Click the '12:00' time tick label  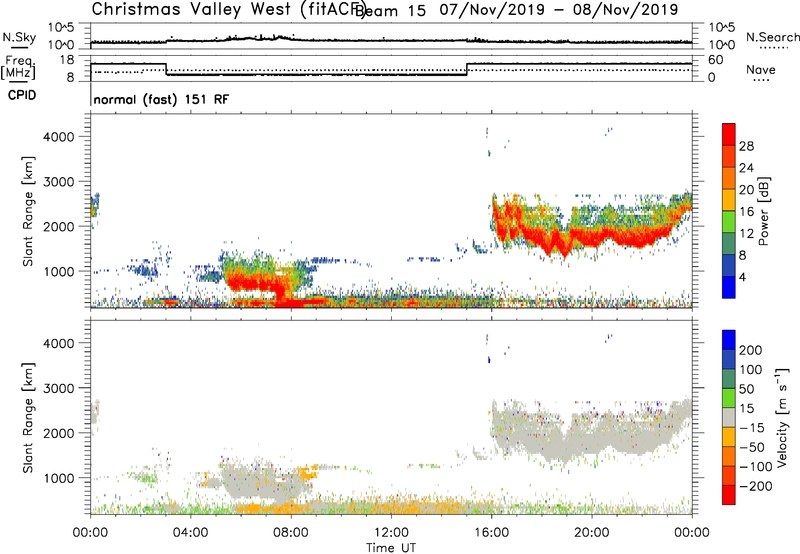[x=391, y=533]
